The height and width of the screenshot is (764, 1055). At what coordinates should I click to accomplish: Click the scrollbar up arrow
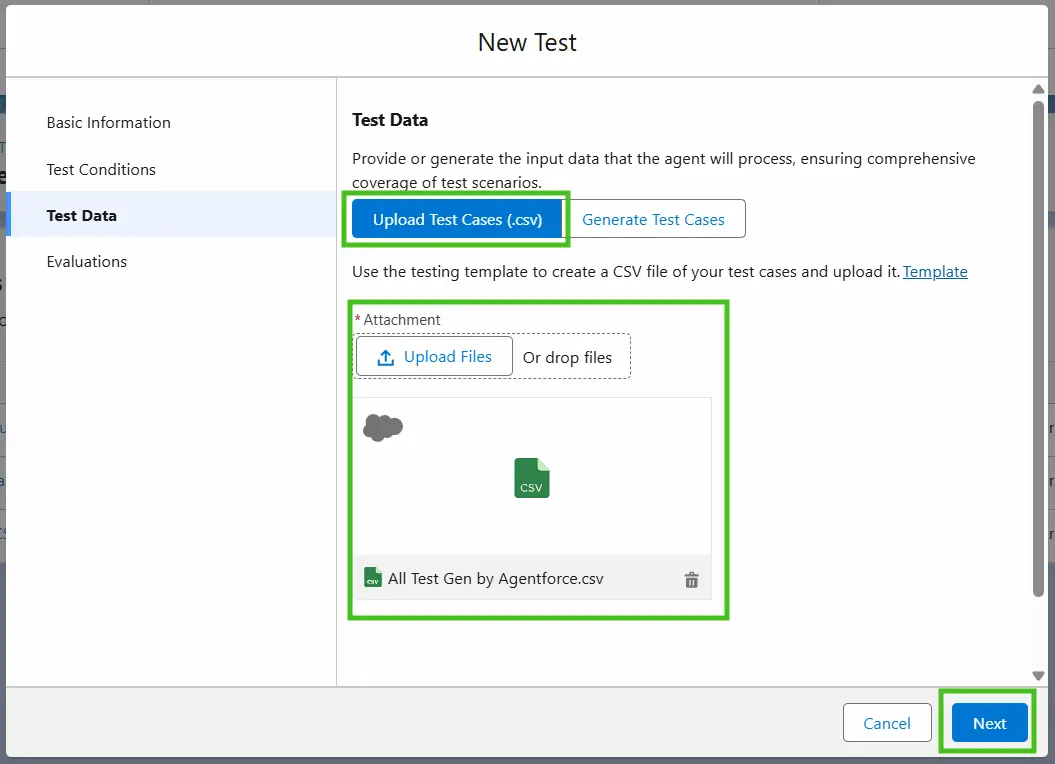[1039, 90]
